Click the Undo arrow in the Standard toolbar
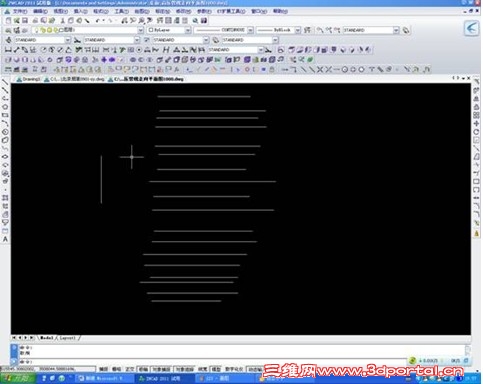Viewport: 483px width, 384px height. click(x=98, y=21)
